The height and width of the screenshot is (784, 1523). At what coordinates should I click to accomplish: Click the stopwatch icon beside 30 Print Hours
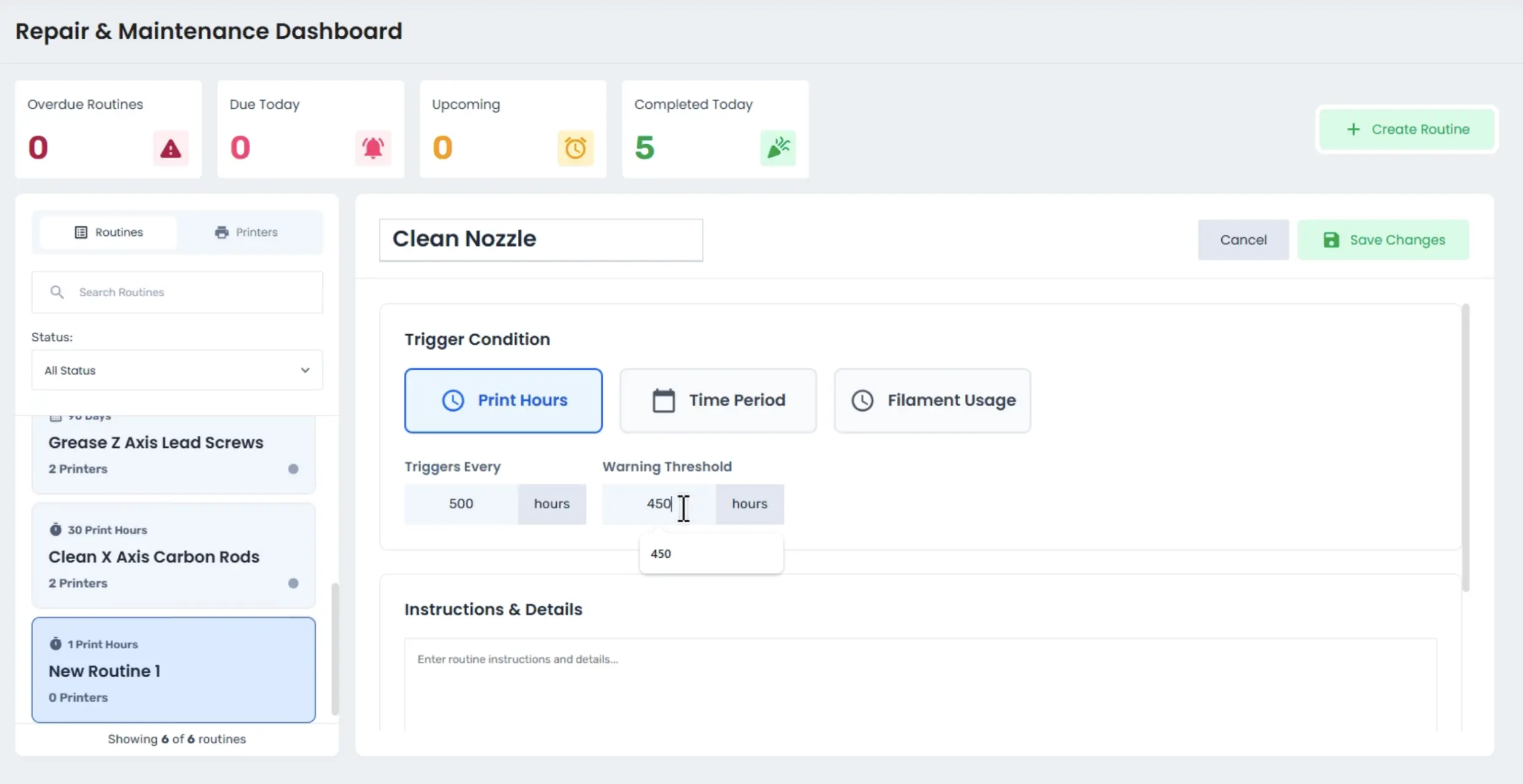click(x=55, y=529)
